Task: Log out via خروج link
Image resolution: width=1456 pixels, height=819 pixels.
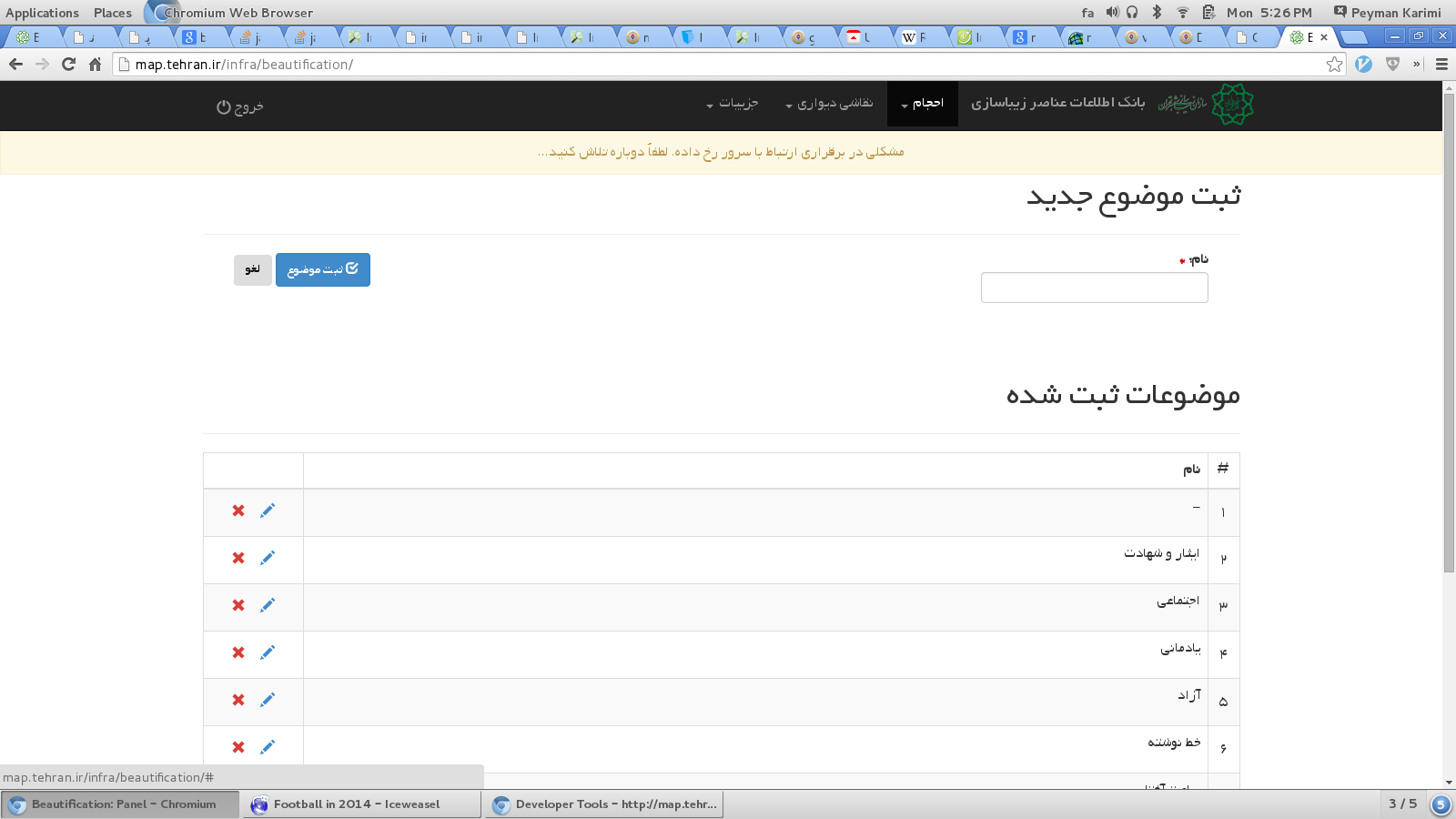Action: tap(240, 106)
